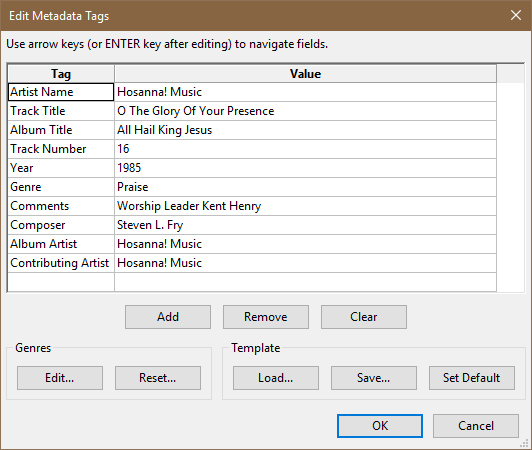Select the Genre tag cell
532x450 pixels.
point(61,187)
